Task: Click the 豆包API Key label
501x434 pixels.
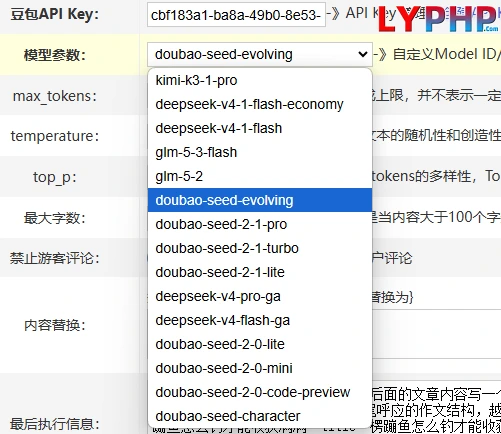Action: pyautogui.click(x=55, y=14)
